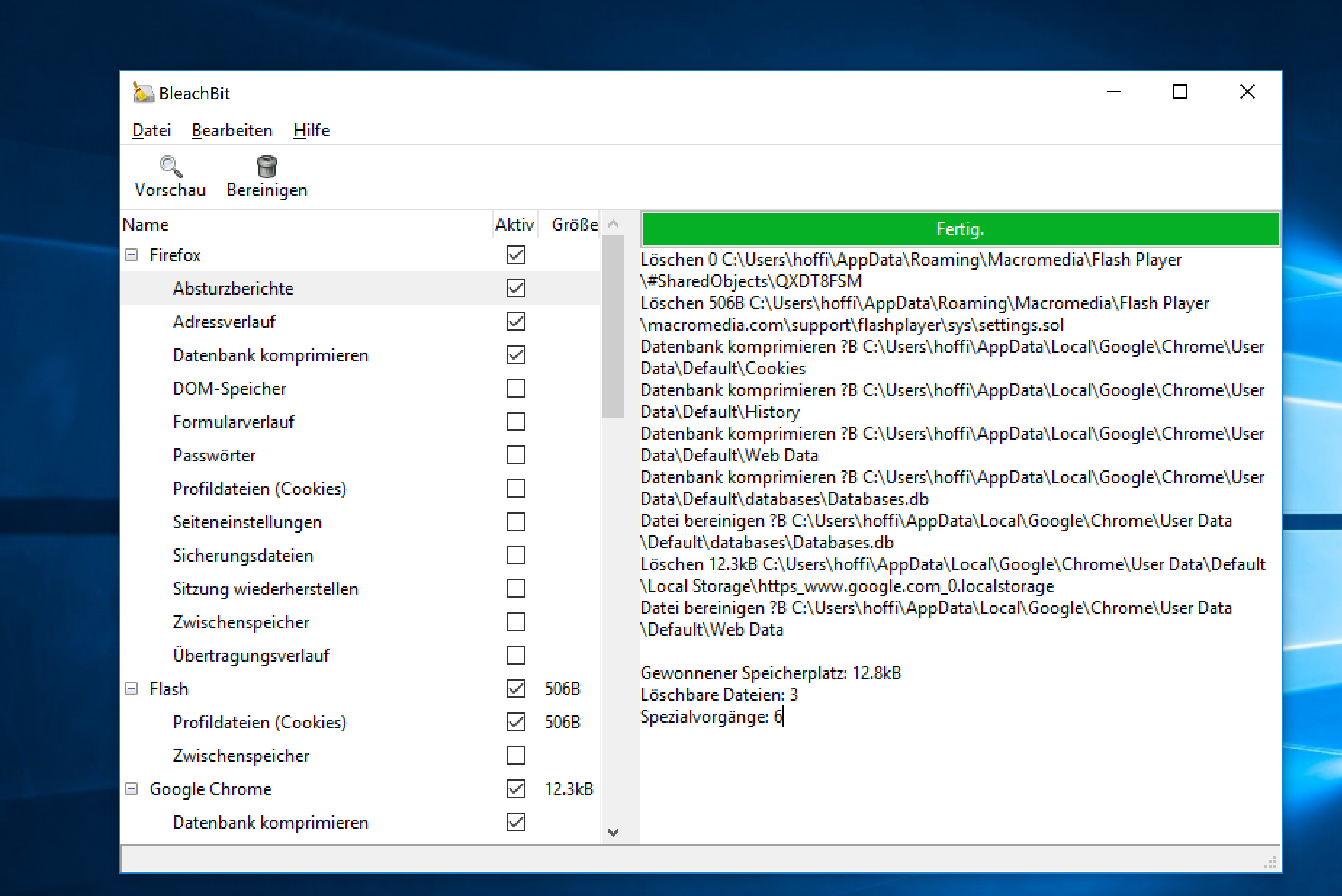Collapse the Firefox tree group

131,255
